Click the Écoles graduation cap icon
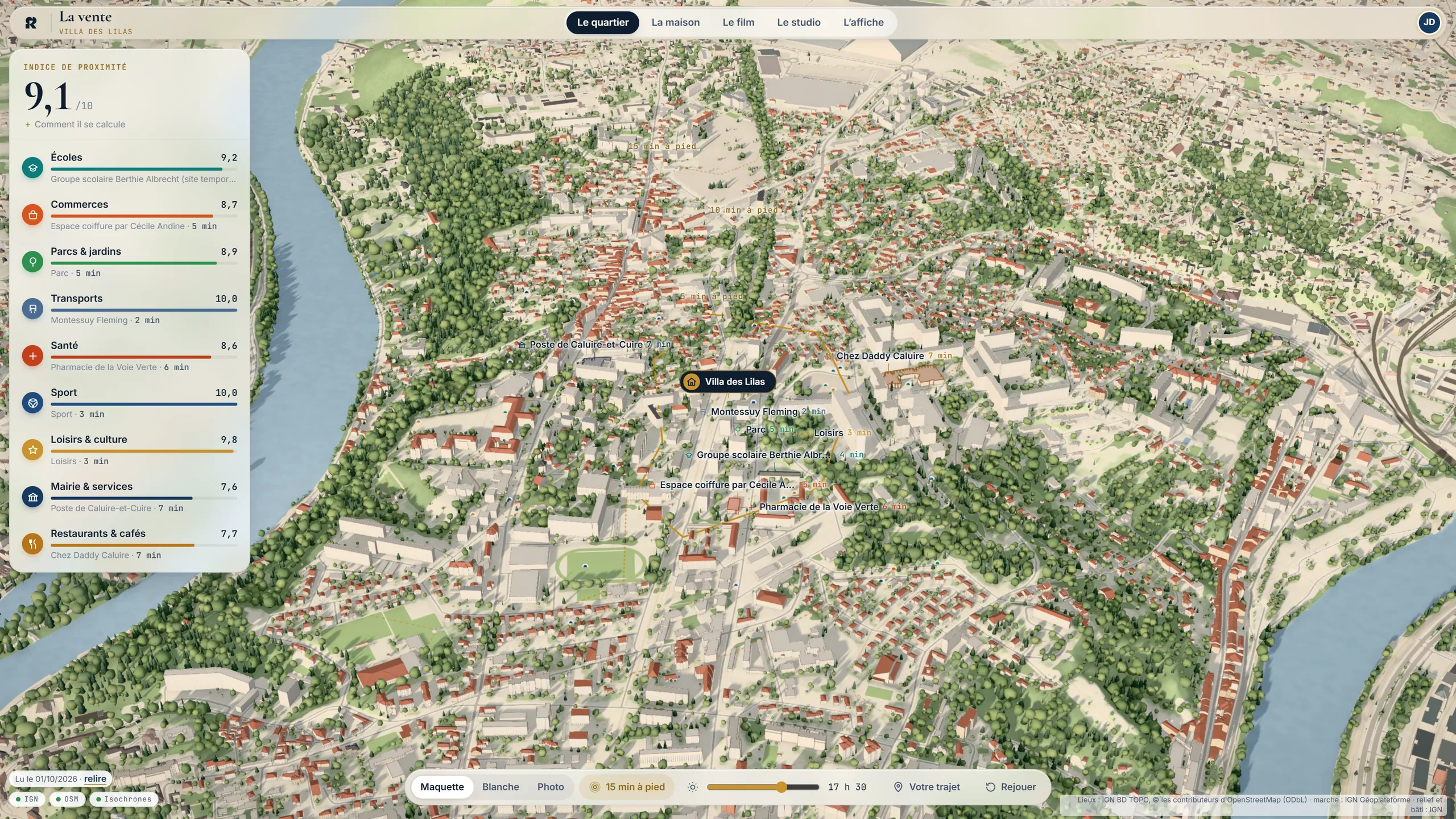The image size is (1456, 819). coord(32,168)
